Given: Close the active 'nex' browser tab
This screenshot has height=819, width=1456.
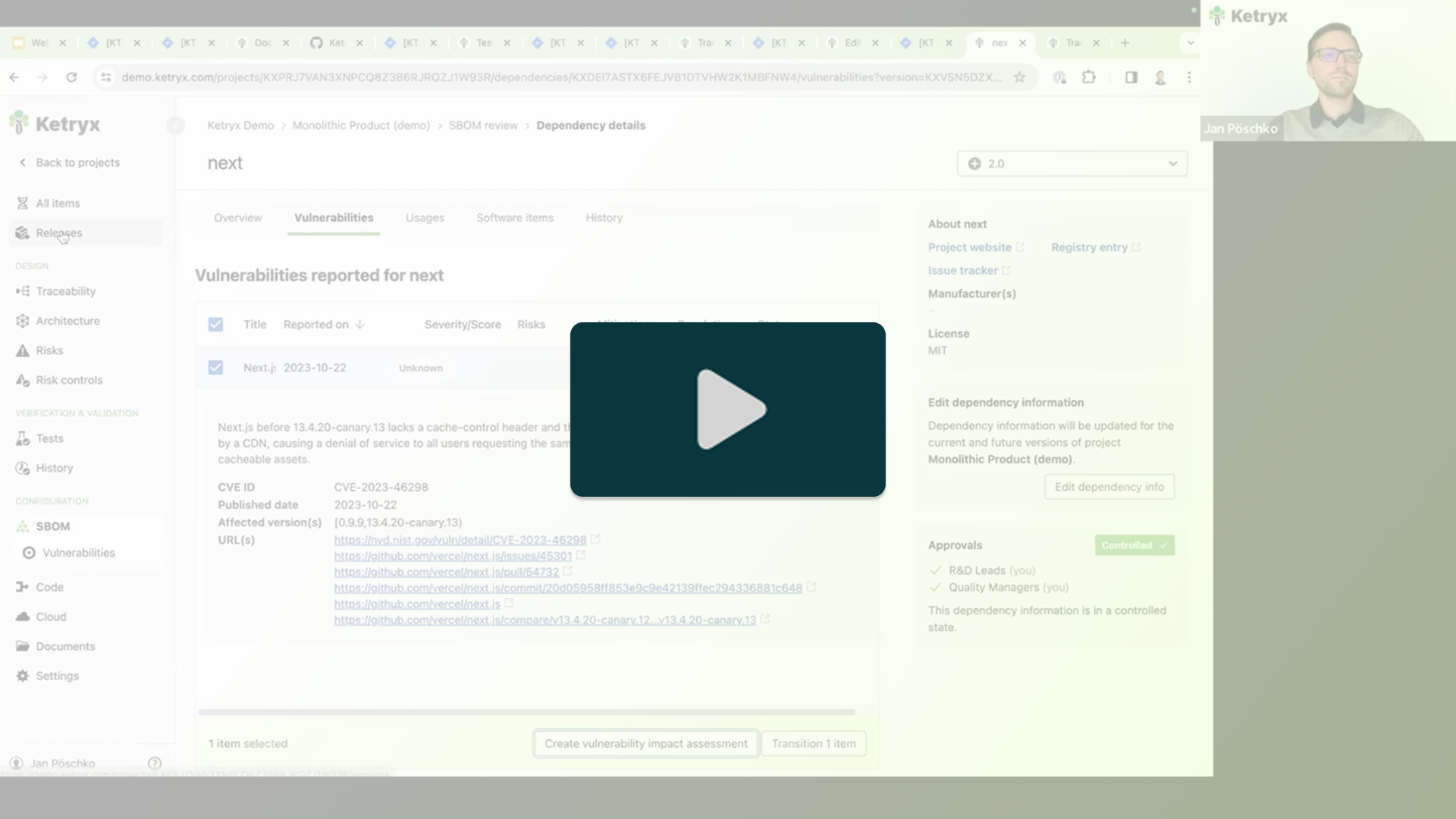Looking at the screenshot, I should [1022, 43].
